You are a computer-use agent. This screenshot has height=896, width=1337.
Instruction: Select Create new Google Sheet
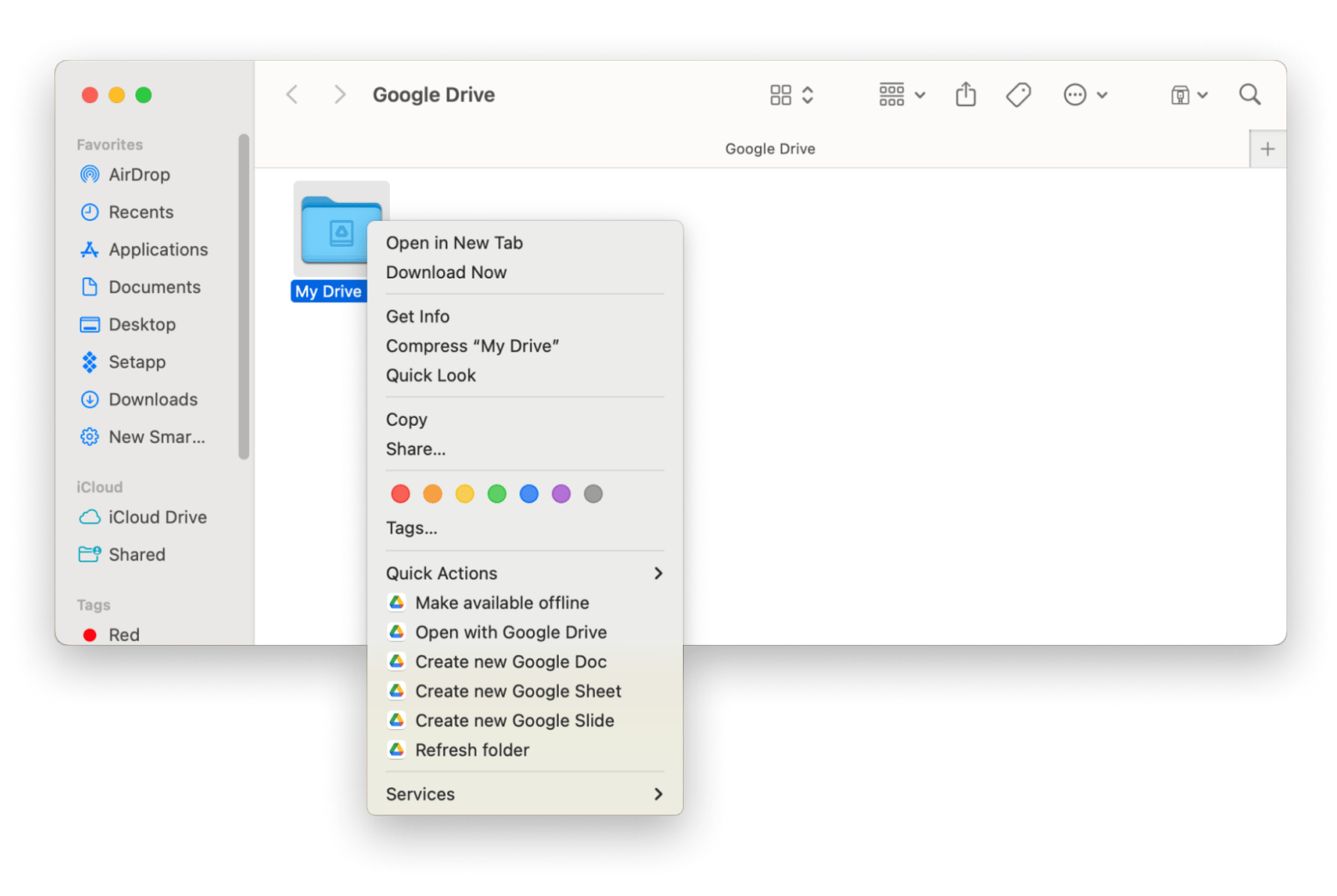[518, 691]
